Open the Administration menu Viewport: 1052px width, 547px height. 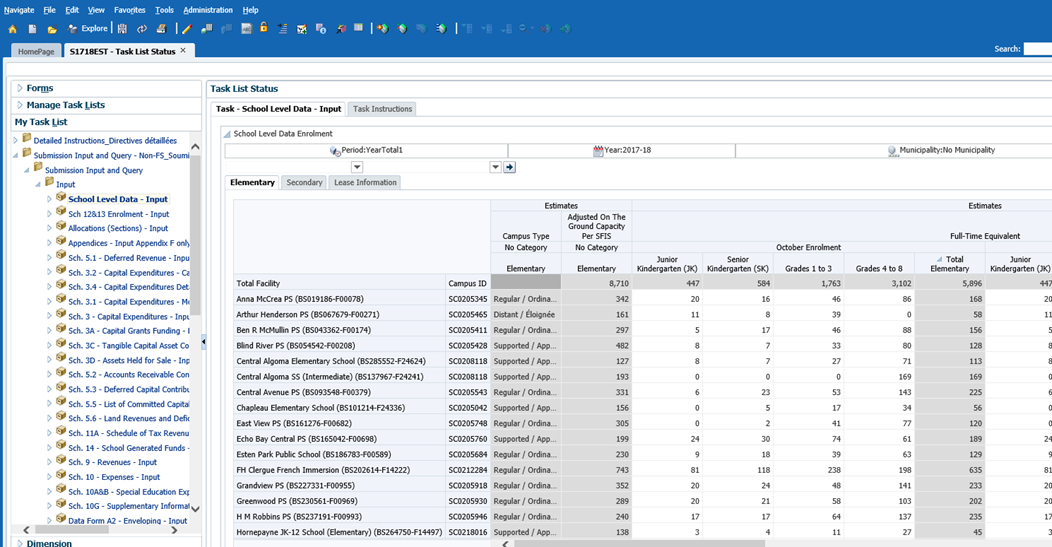[x=207, y=9]
